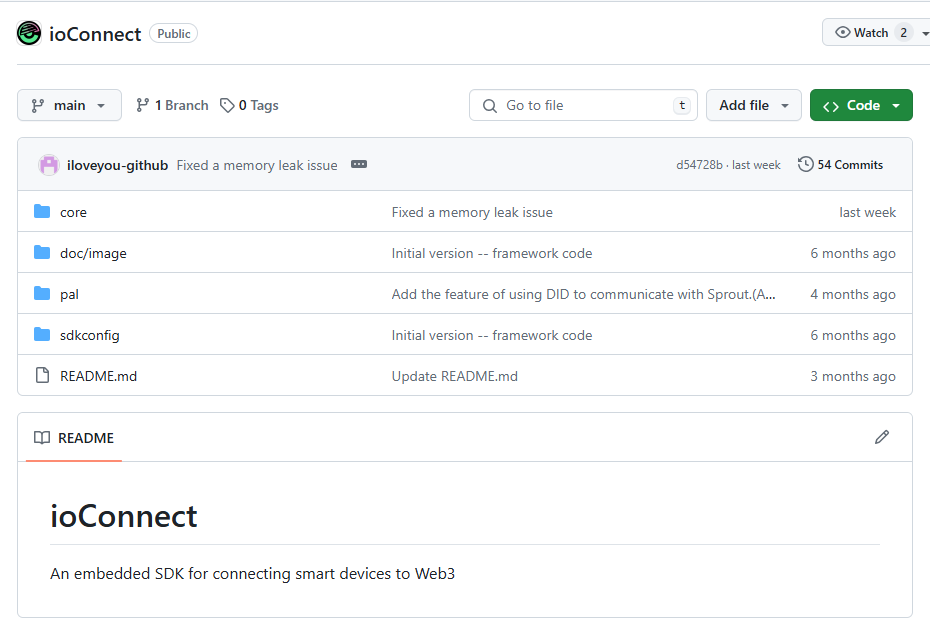Image resolution: width=930 pixels, height=629 pixels.
Task: Open the 0 Tags link
Action: 249,106
